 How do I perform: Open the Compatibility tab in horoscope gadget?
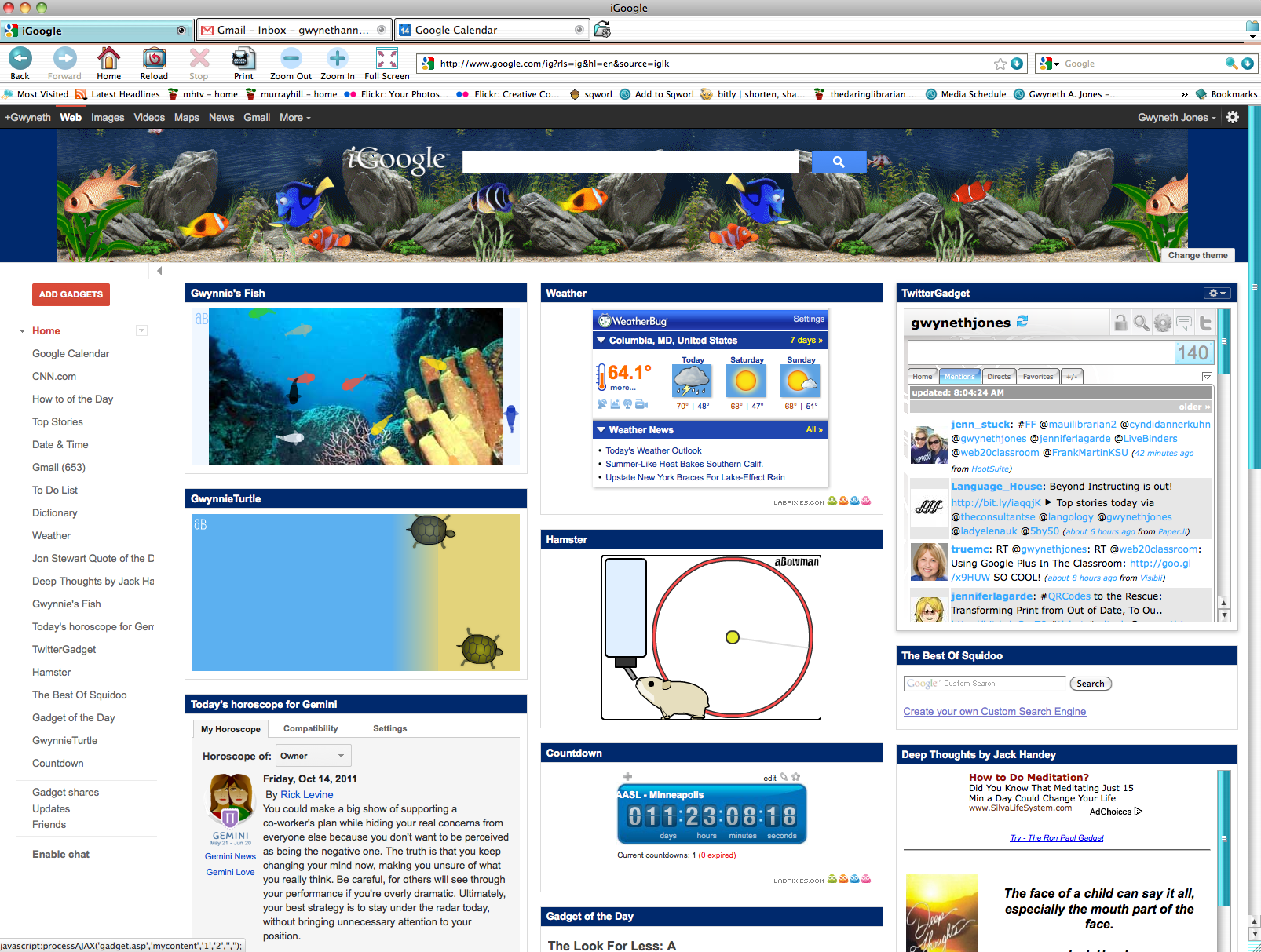coord(311,728)
